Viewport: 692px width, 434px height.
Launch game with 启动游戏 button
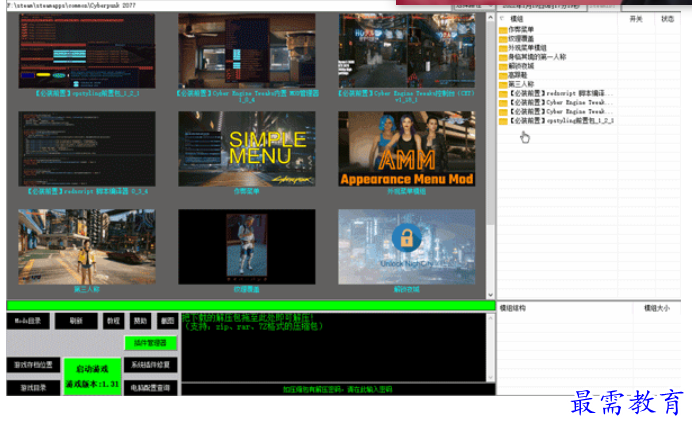coord(92,376)
